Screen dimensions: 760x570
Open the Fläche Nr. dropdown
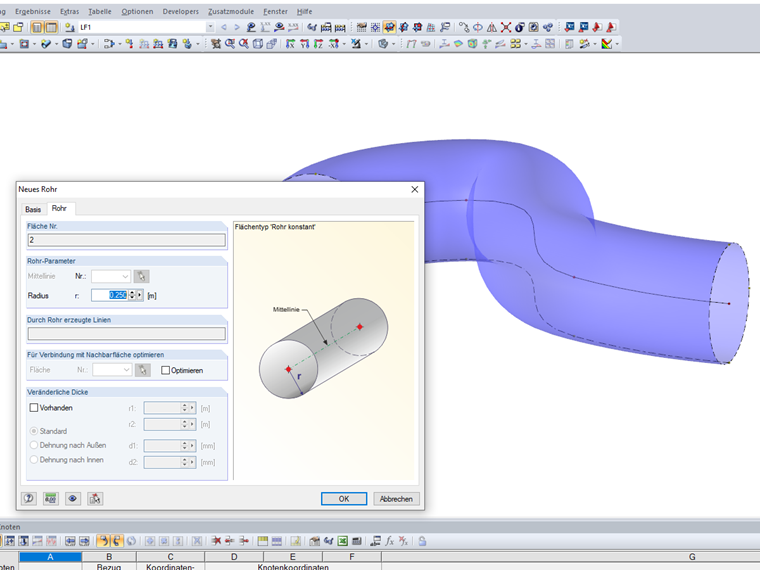112,370
